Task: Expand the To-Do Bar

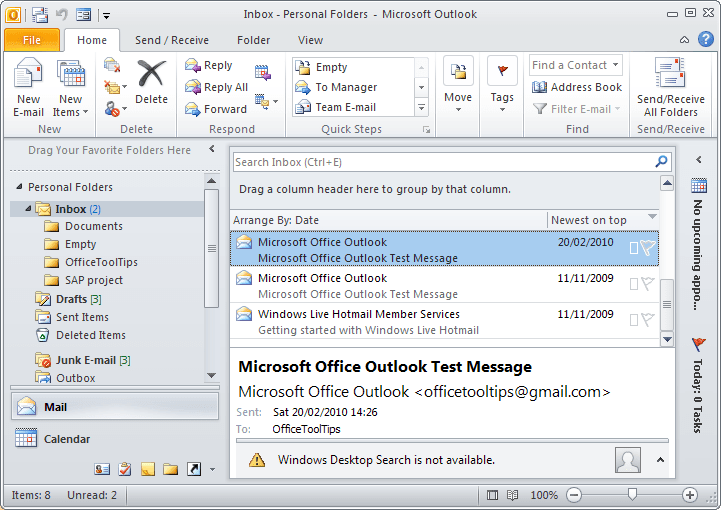Action: tap(699, 160)
